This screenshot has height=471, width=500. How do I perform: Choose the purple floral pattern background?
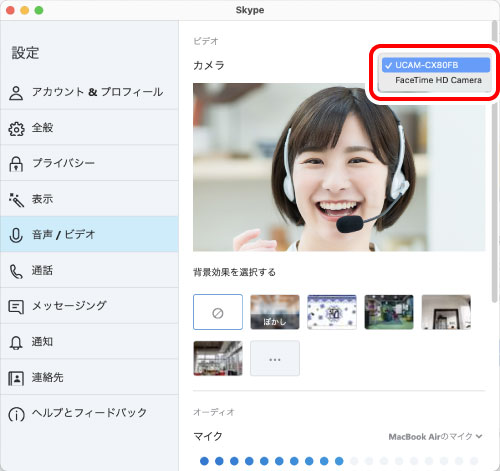point(332,312)
